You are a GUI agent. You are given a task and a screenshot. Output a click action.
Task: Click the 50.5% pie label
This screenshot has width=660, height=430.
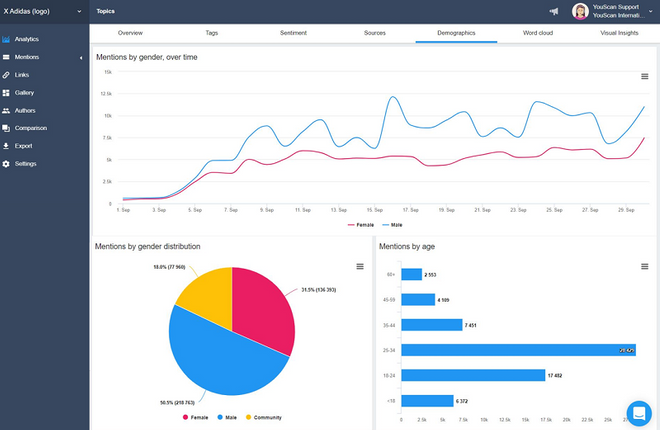[177, 403]
